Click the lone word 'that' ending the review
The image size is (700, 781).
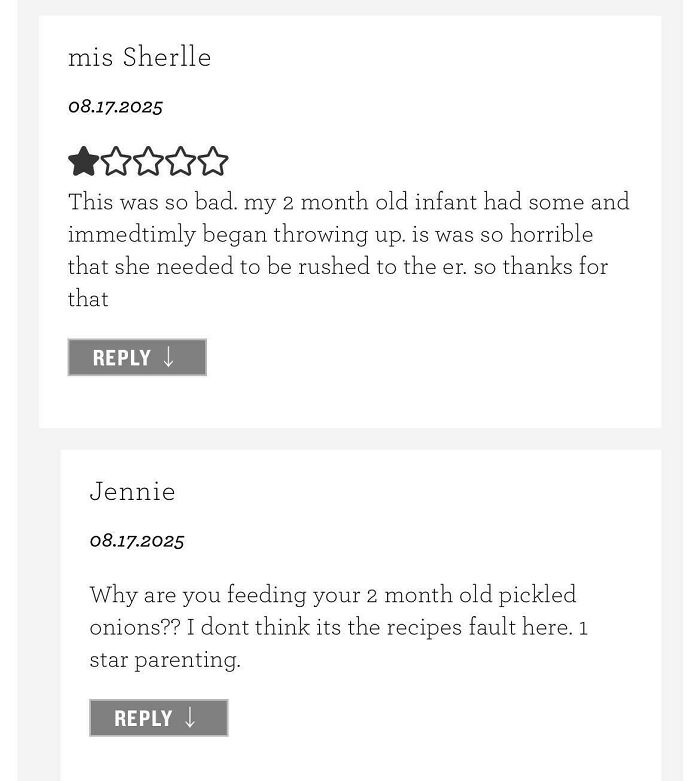pyautogui.click(x=88, y=298)
